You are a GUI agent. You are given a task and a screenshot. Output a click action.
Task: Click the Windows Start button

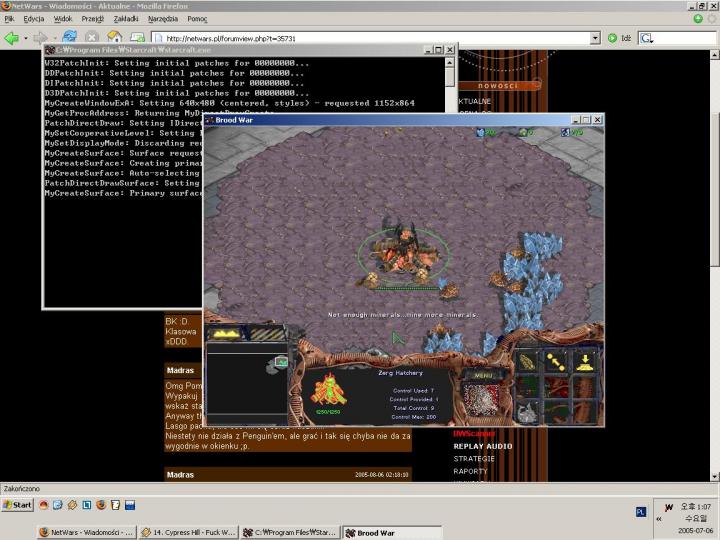[17, 505]
